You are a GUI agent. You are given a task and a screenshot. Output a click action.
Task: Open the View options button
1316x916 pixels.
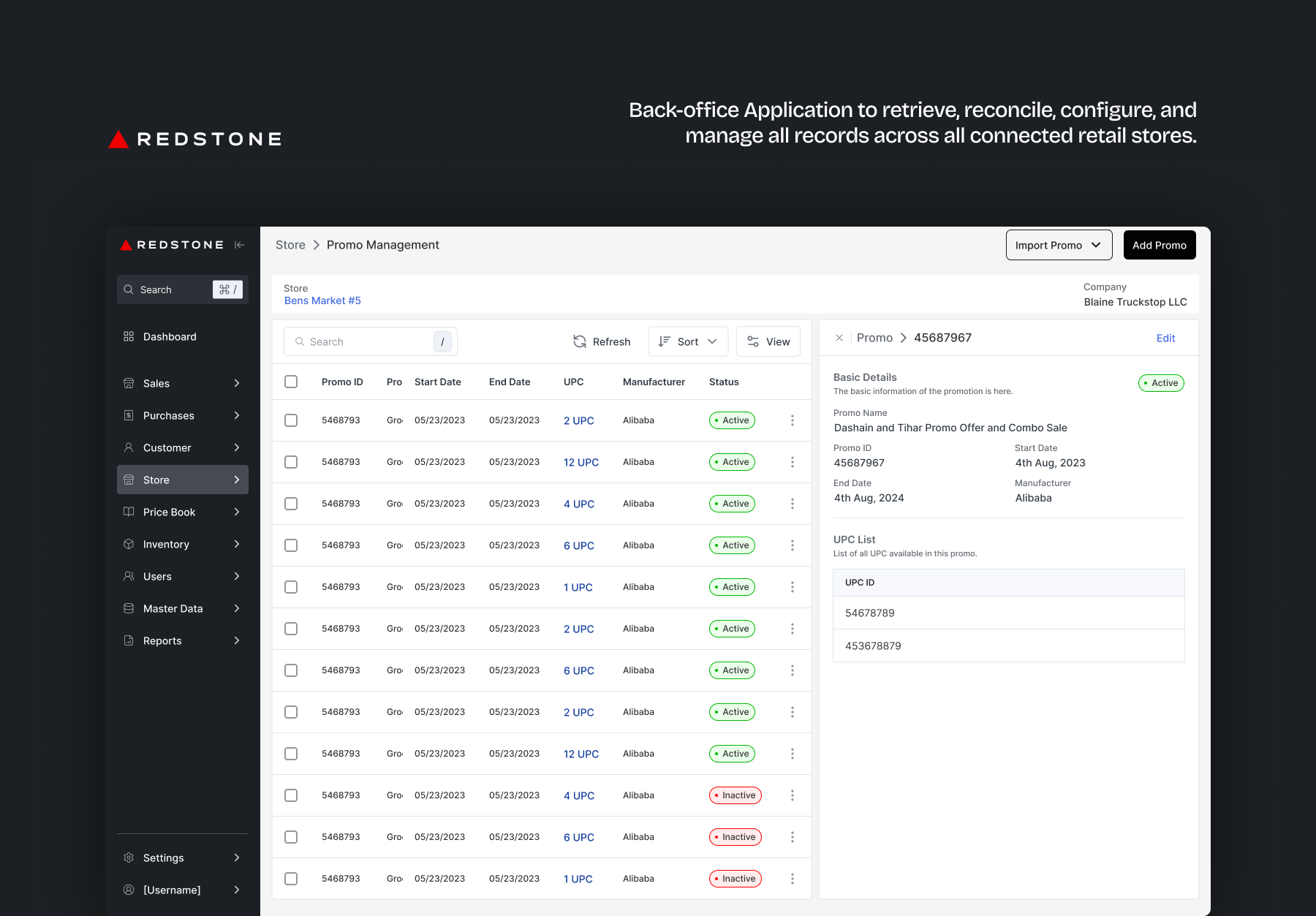(768, 341)
